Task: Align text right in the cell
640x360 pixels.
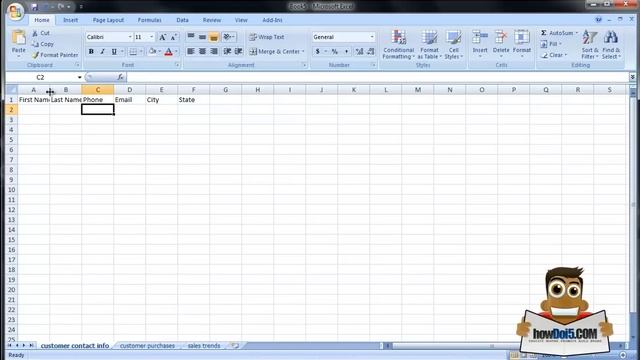Action: [x=214, y=51]
